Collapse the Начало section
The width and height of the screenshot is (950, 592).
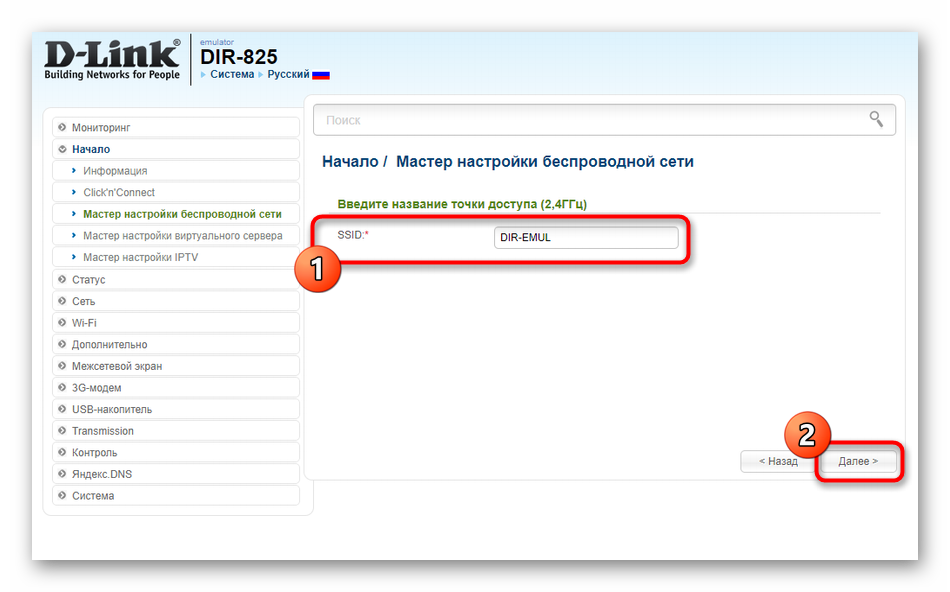coord(91,149)
